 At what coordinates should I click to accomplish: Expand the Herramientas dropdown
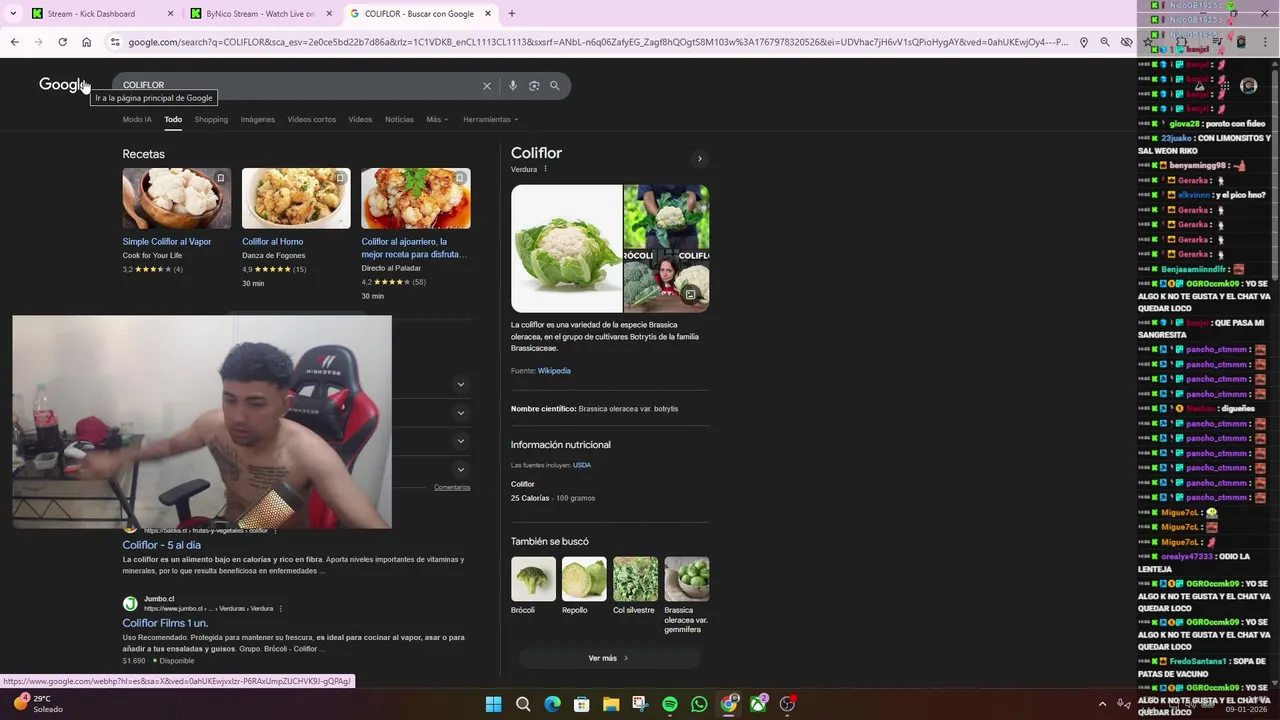(x=490, y=120)
